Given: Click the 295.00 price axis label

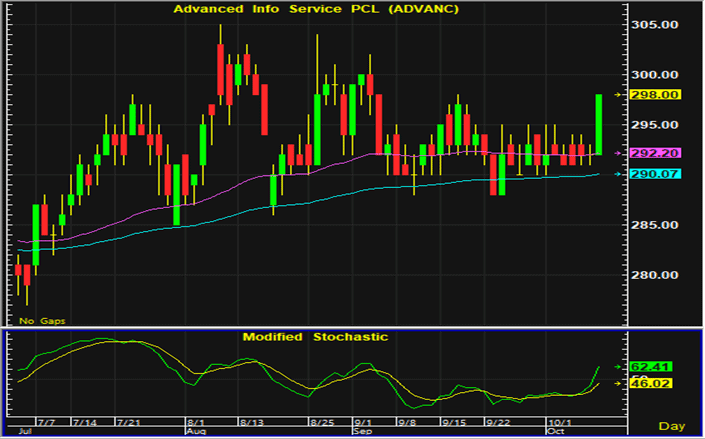Looking at the screenshot, I should pyautogui.click(x=658, y=125).
